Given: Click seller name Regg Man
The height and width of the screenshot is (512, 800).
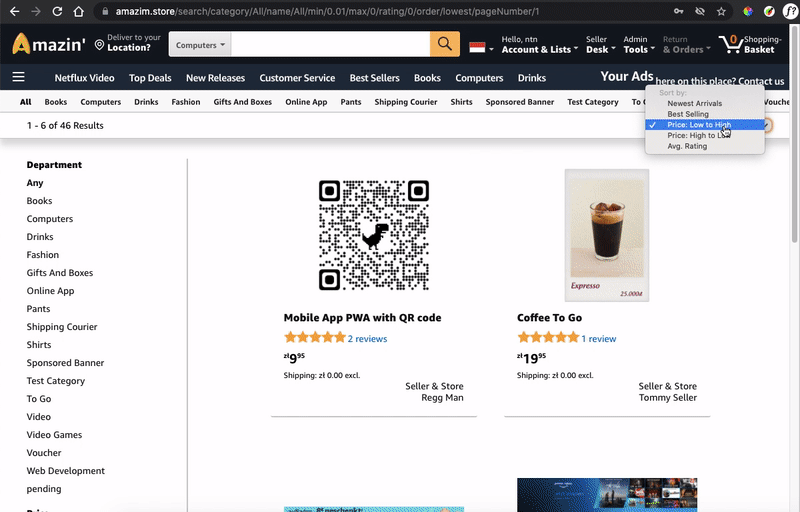Looking at the screenshot, I should (x=442, y=397).
